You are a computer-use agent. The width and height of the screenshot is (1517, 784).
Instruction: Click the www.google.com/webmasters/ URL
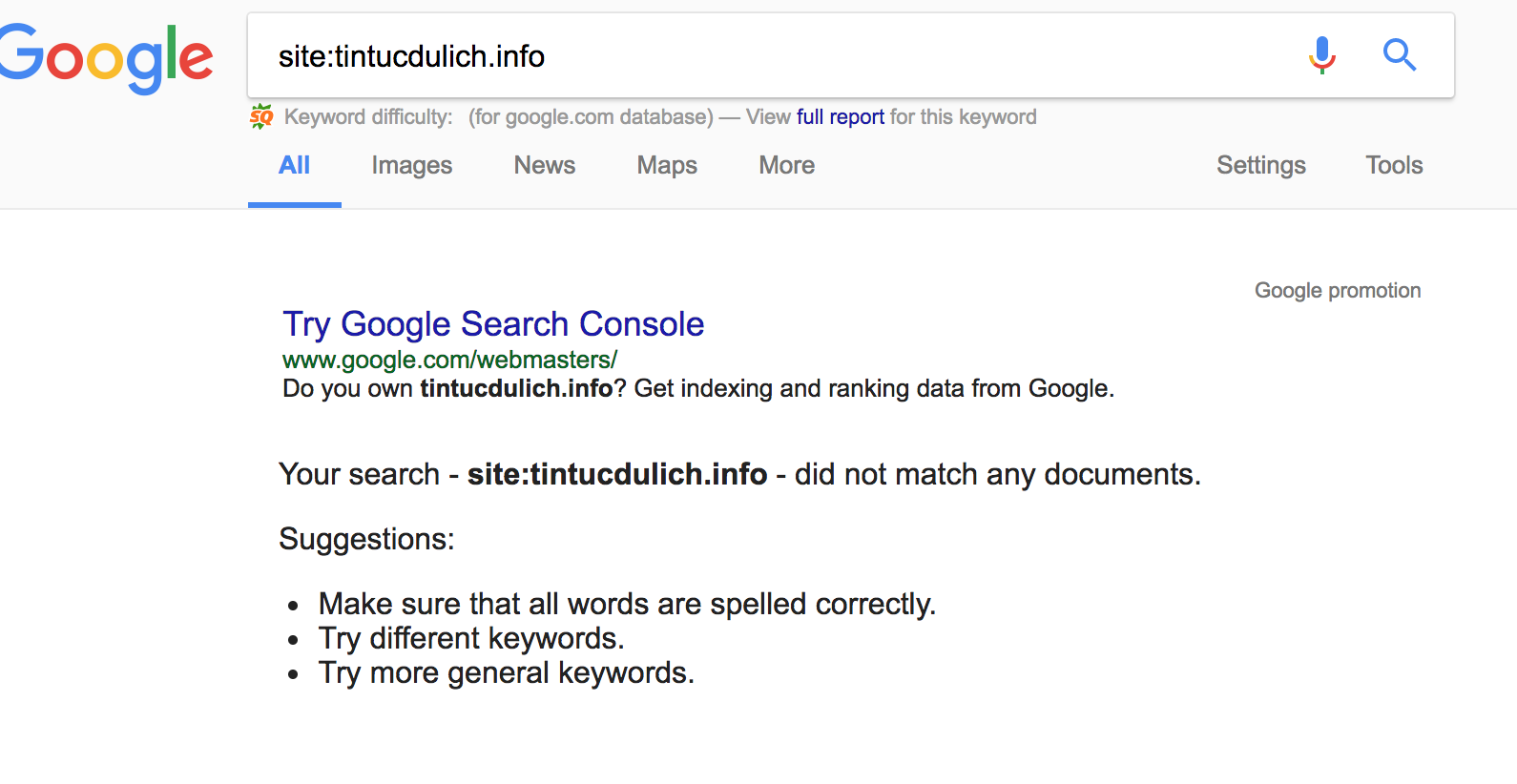click(449, 360)
